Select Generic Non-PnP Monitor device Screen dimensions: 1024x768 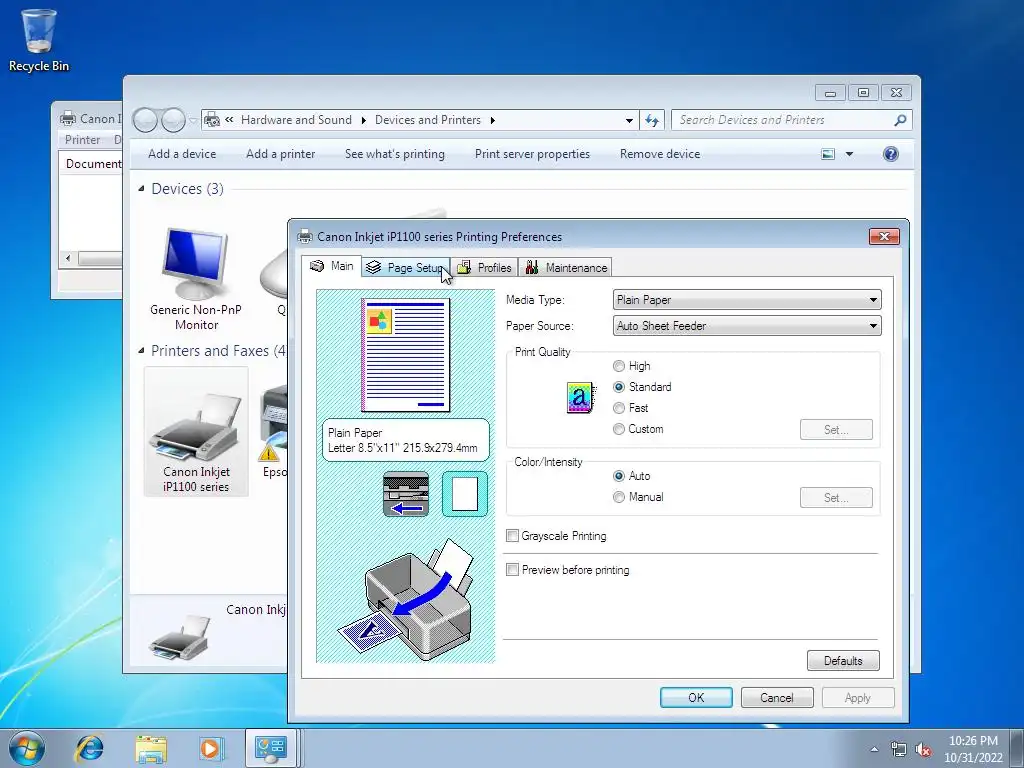[195, 279]
